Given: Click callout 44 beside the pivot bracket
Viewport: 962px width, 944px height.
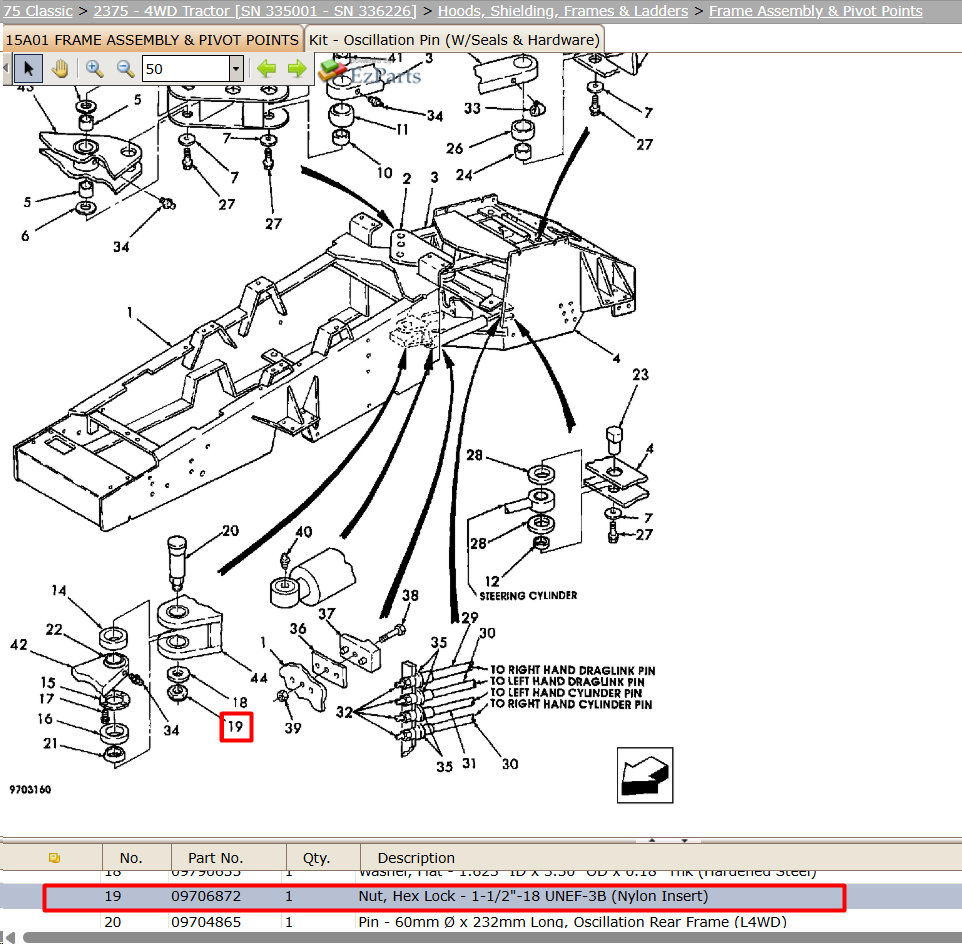Looking at the screenshot, I should point(259,678).
